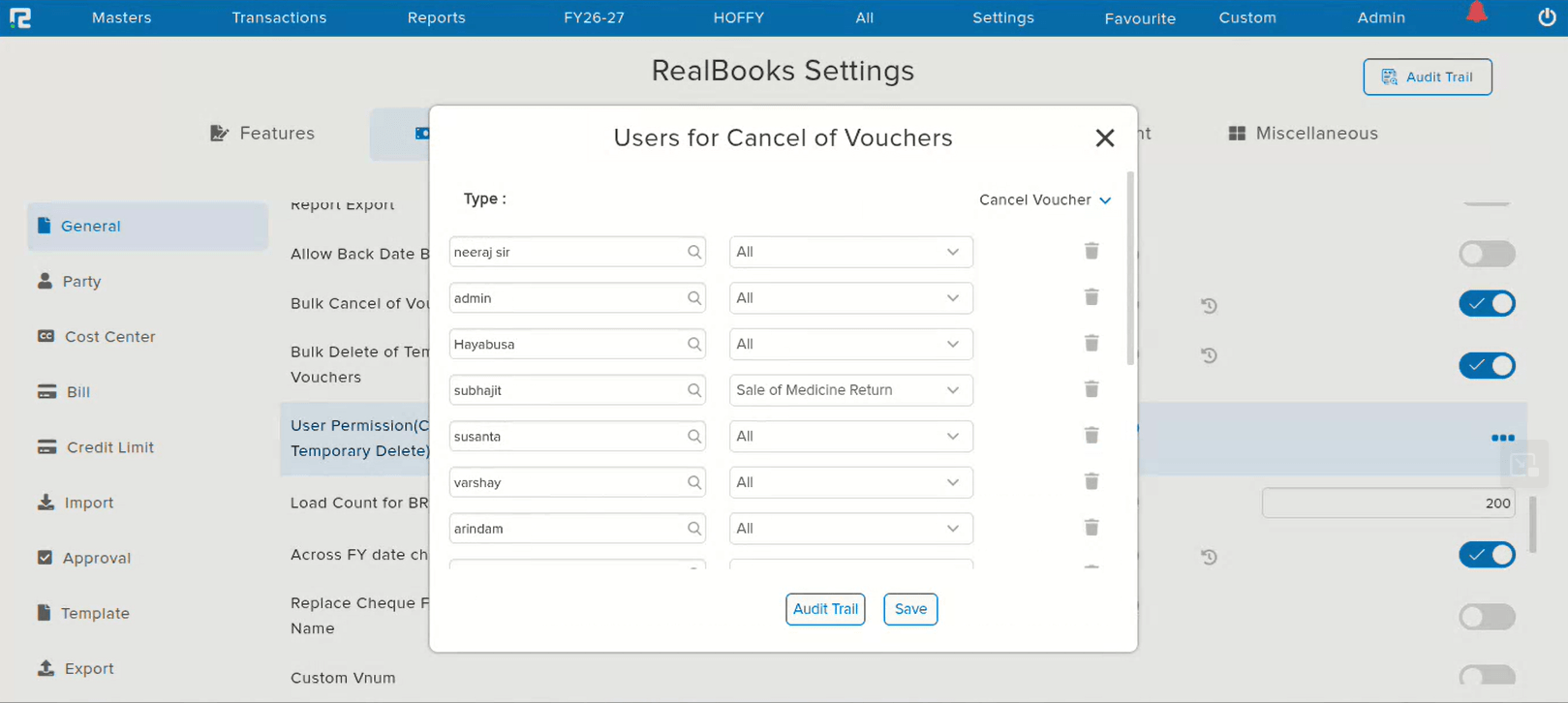Disable the Bulk Delete of Vouchers toggle
Viewport: 1568px width, 703px height.
1487,365
